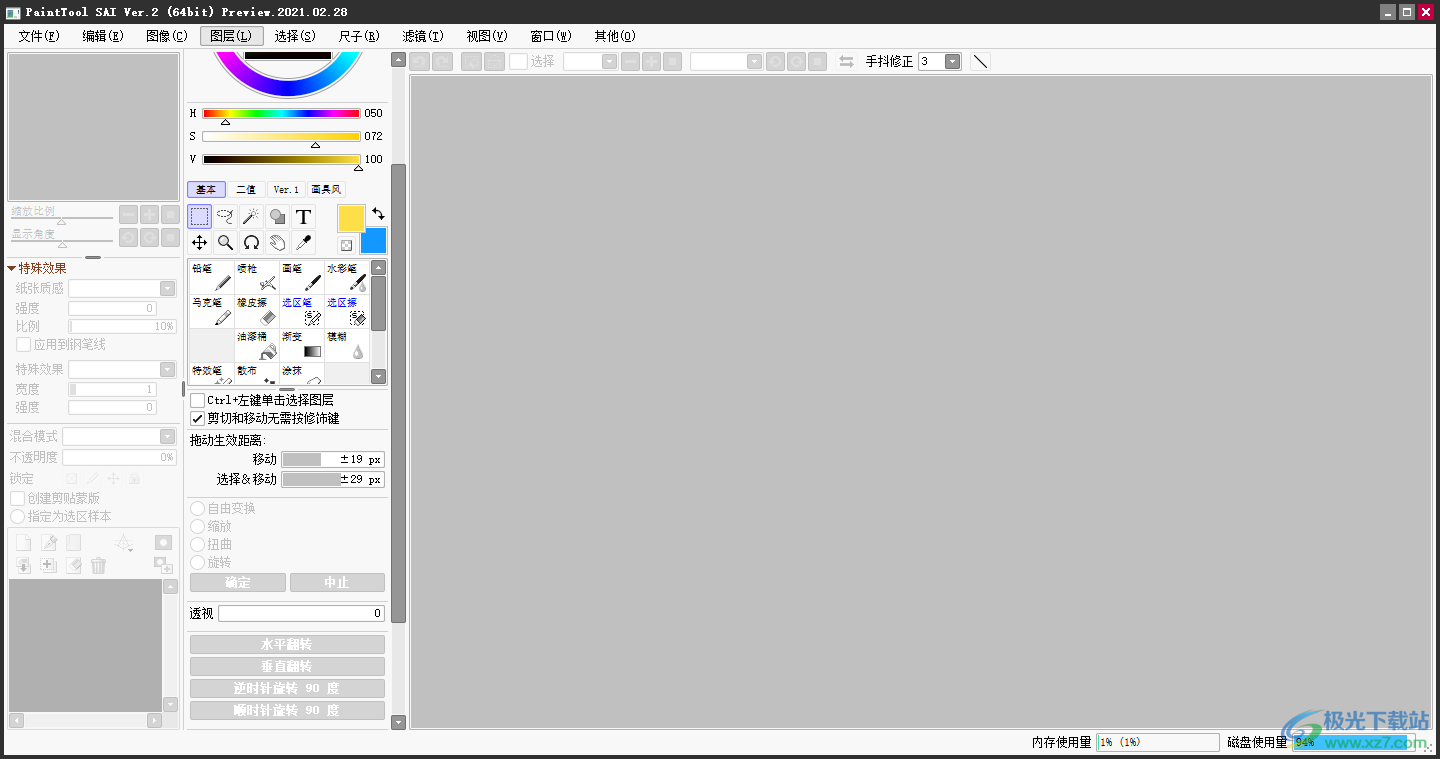
Task: Open the 手抖修正 stabilizer dropdown
Action: [x=953, y=61]
